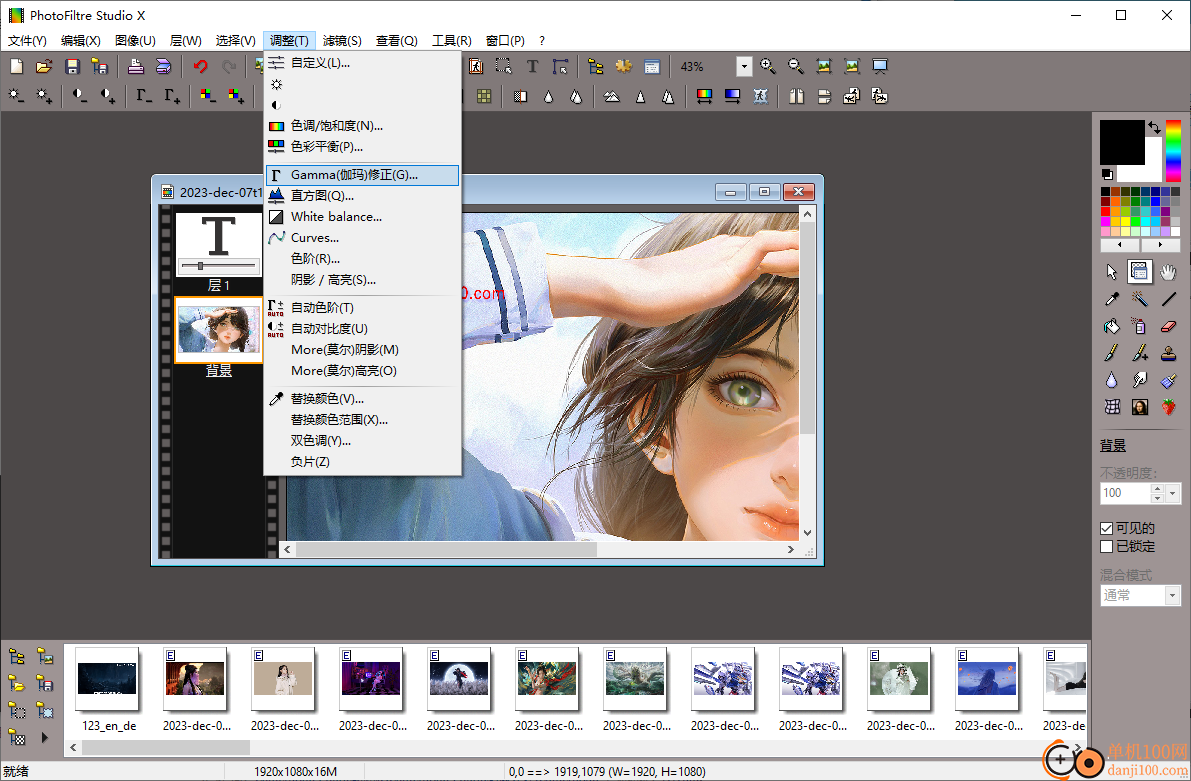Select 负片(Z) negative menu item
This screenshot has height=781, width=1191.
point(362,462)
